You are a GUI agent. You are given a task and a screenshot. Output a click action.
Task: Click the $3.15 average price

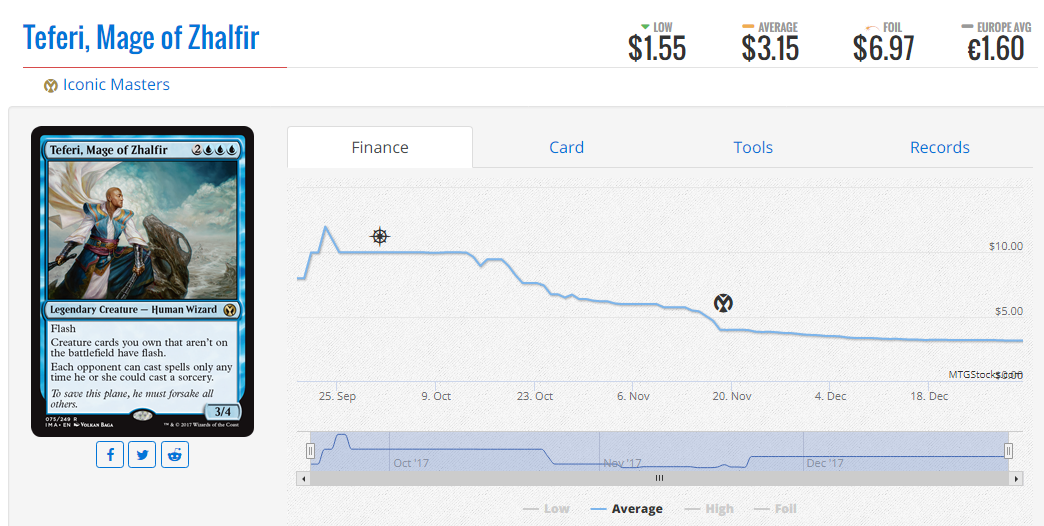pos(770,49)
